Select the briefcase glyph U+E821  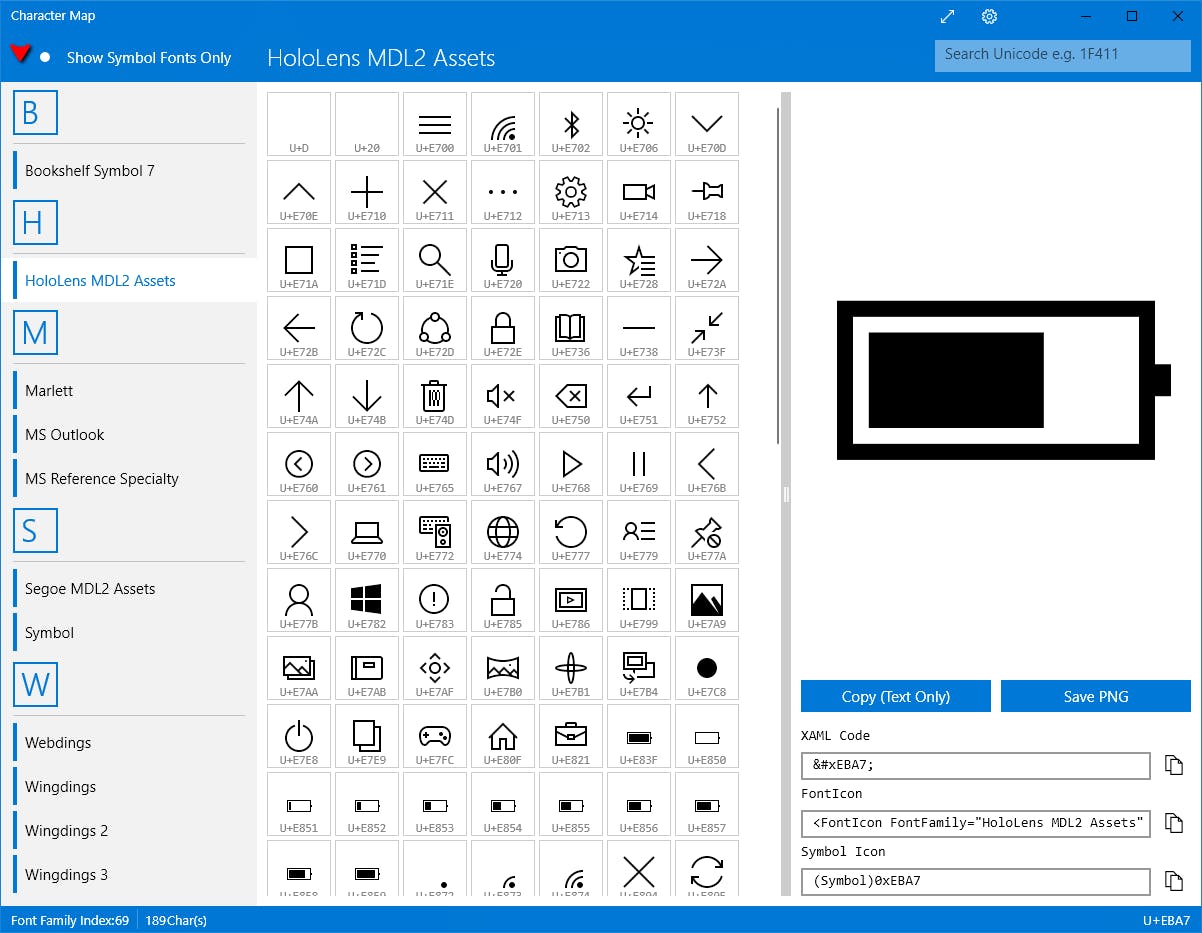click(x=571, y=736)
